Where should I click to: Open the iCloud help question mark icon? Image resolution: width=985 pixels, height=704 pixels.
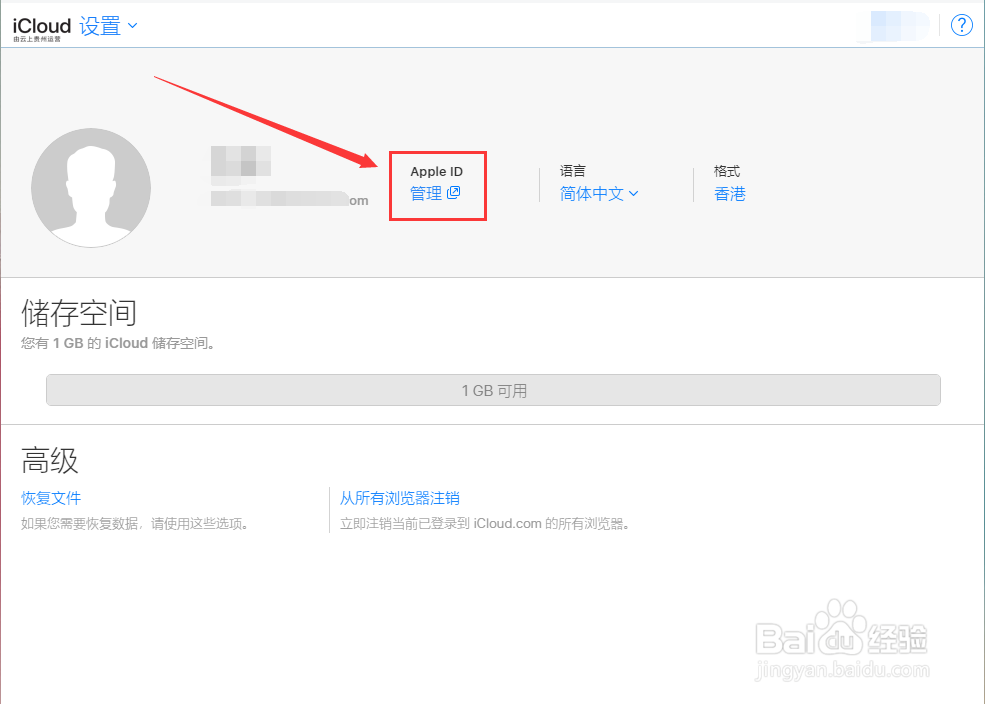click(961, 25)
